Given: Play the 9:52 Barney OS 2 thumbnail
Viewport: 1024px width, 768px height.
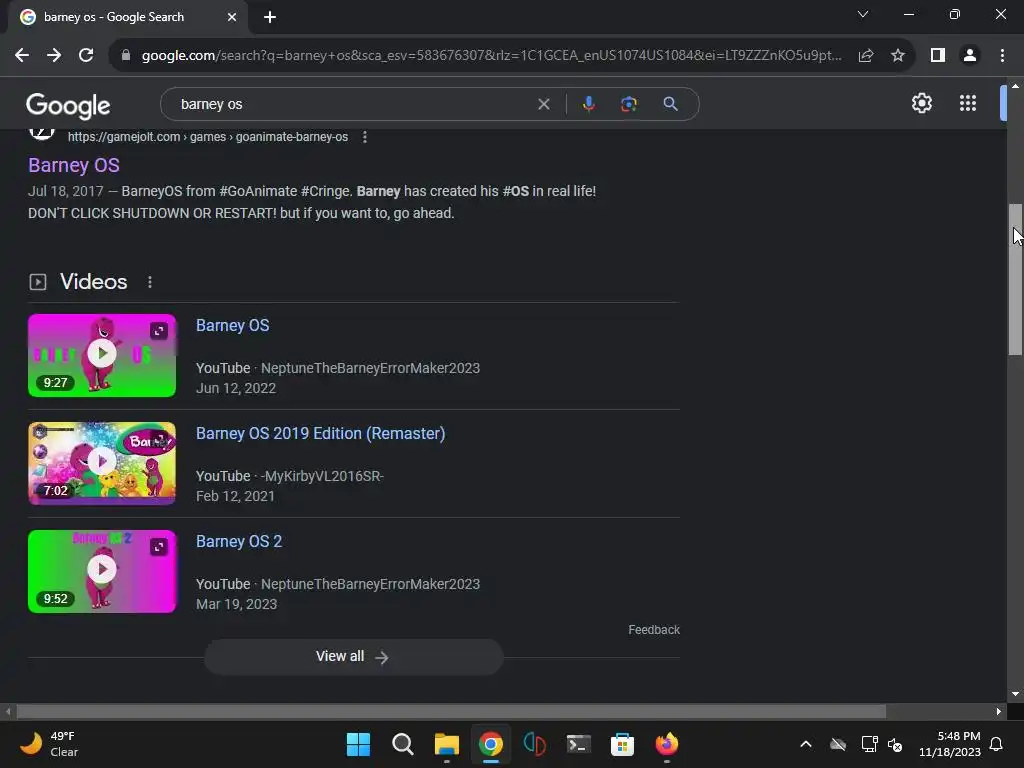Looking at the screenshot, I should 102,571.
